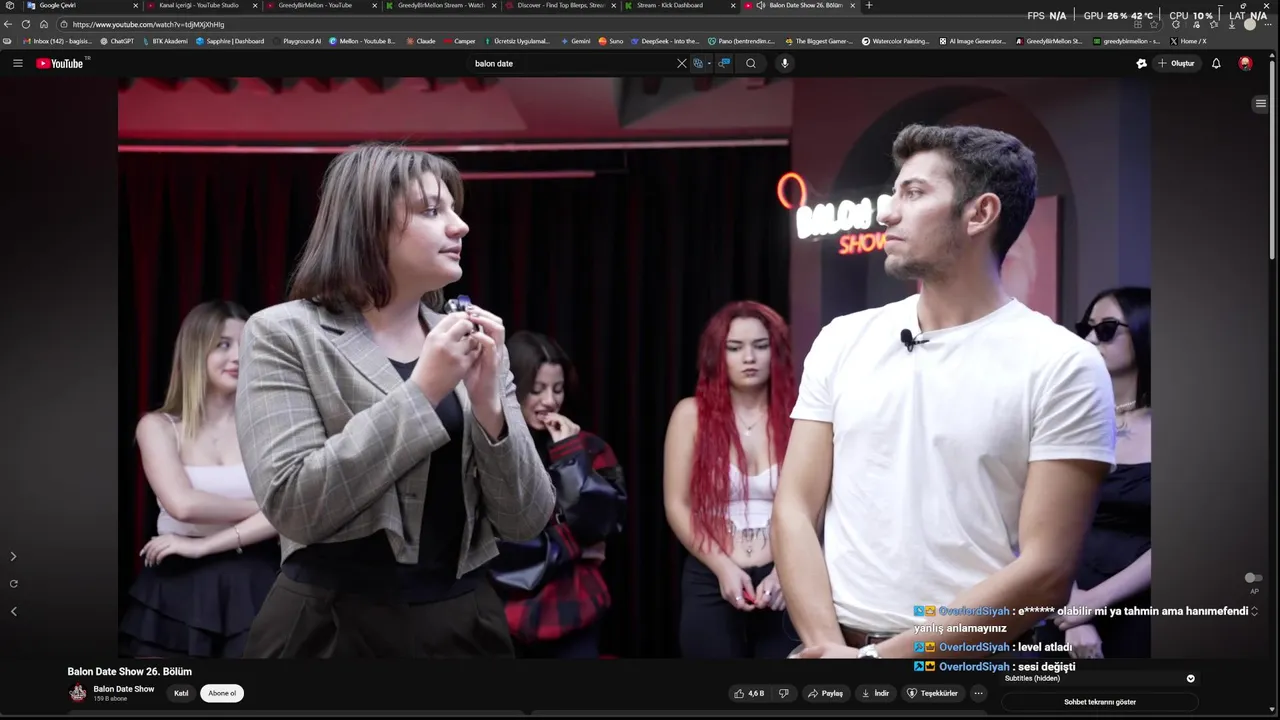Dislike the video with thumbs down
This screenshot has height=720, width=1280.
tap(783, 693)
